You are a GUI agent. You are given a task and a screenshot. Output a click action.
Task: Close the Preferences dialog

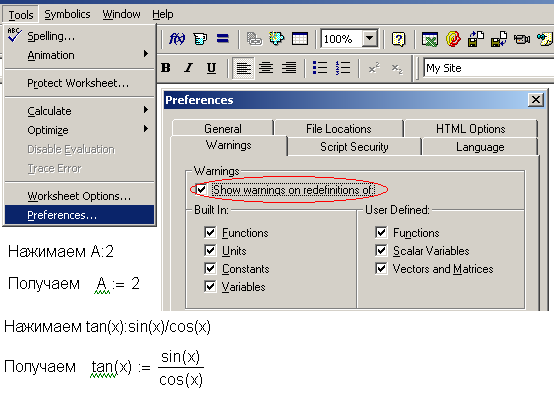(x=536, y=100)
